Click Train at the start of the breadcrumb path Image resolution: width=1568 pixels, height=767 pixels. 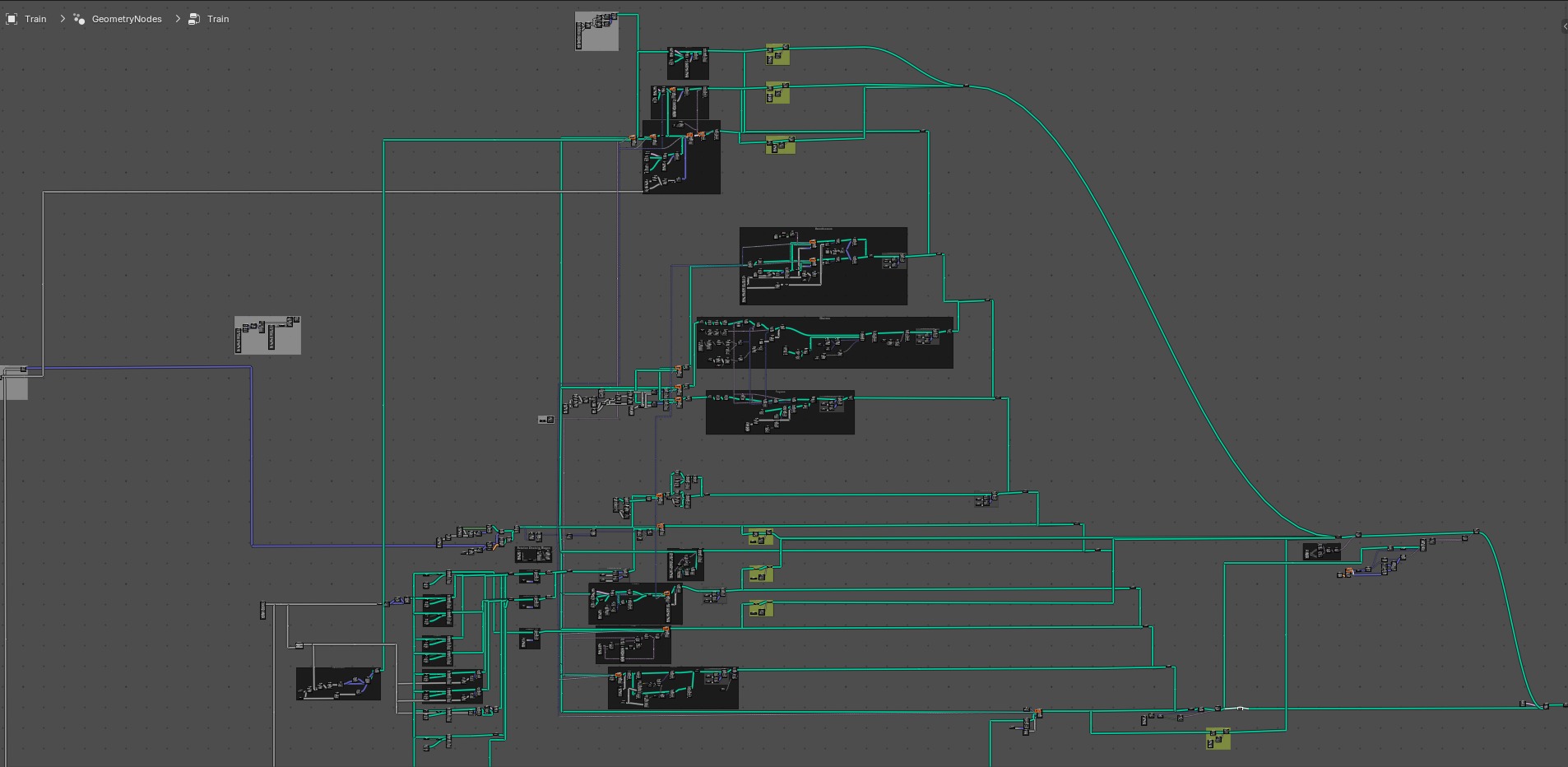[x=35, y=18]
